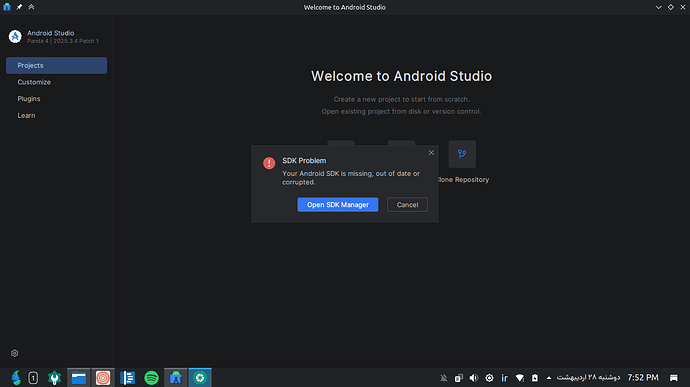Click the Android Studio titlebar app icon
Image resolution: width=690 pixels, height=387 pixels.
point(7,7)
